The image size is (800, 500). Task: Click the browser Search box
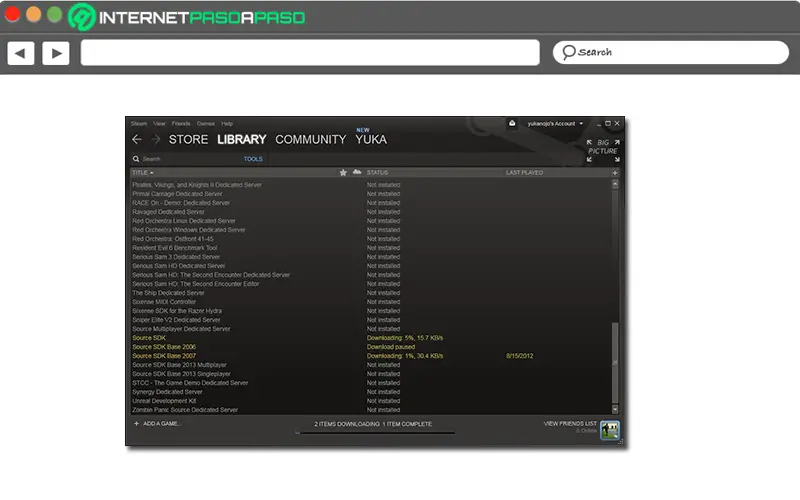point(670,52)
